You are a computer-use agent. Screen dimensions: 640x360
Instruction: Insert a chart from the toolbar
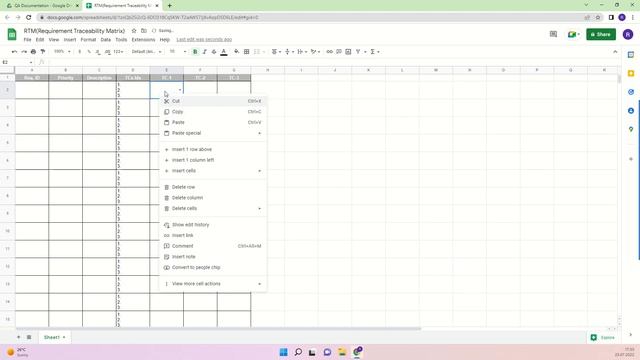(x=348, y=52)
